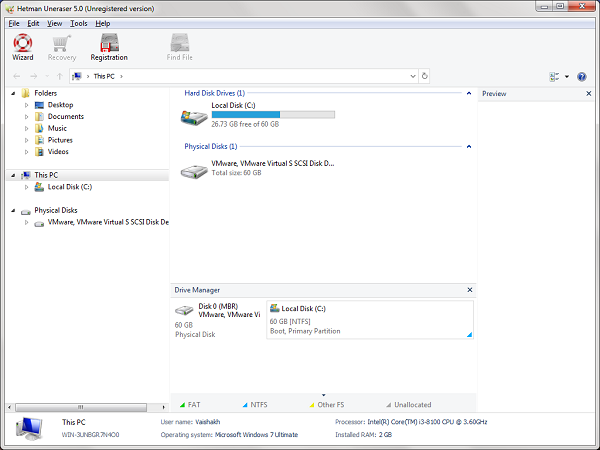Close the Drive Manager panel

[470, 290]
